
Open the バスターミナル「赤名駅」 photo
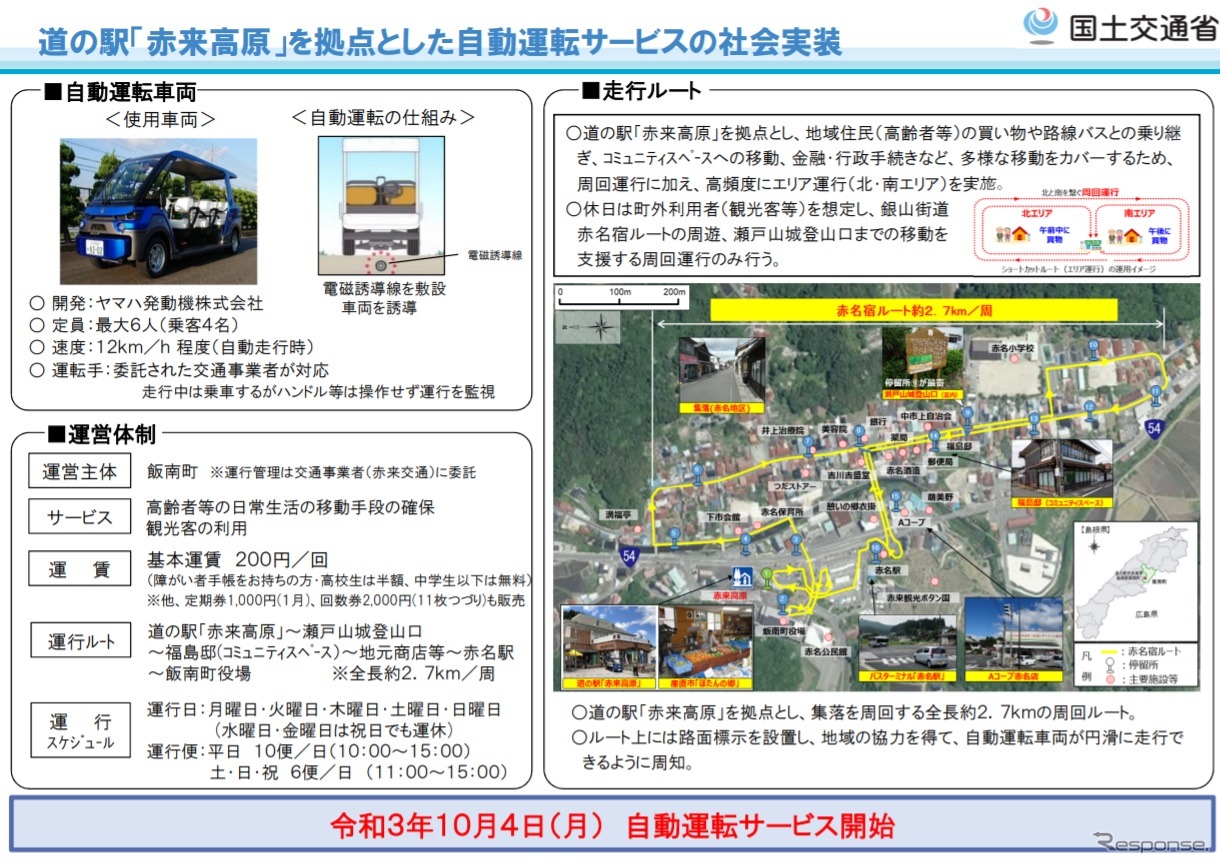(908, 647)
